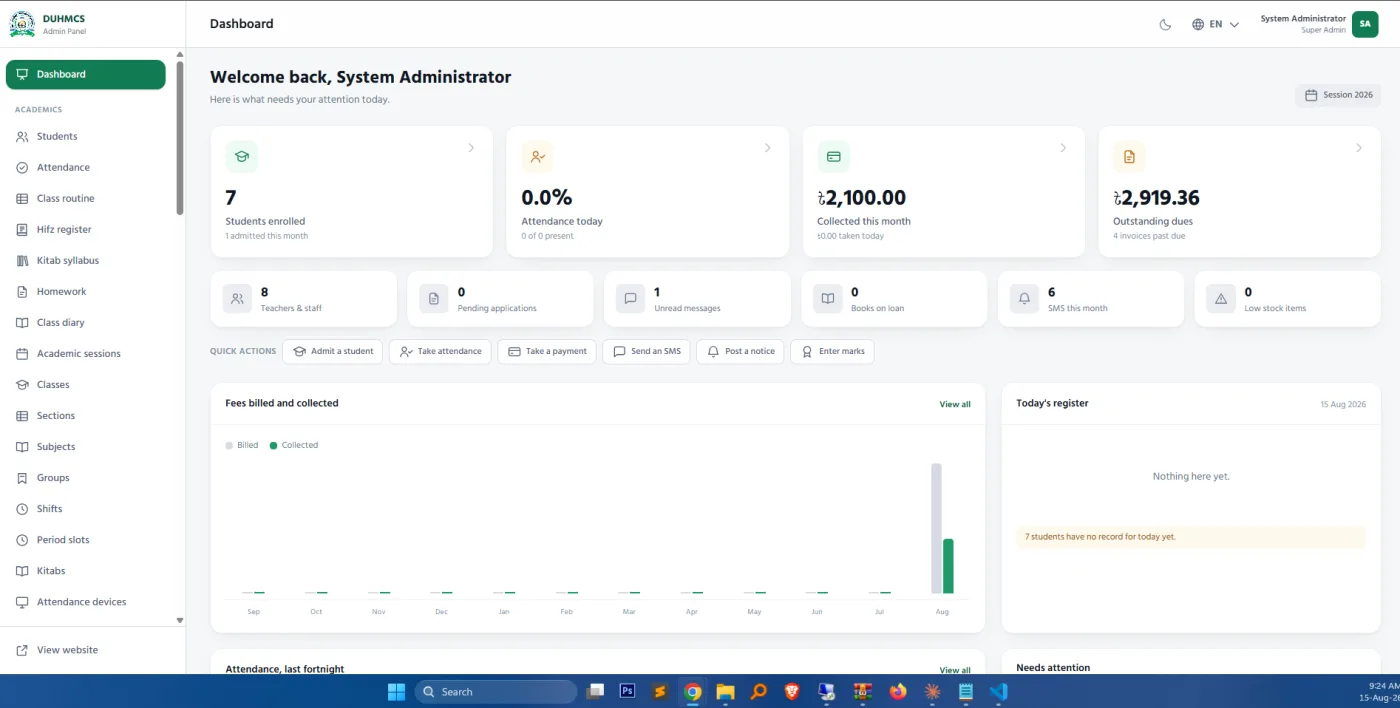Go to Homework in the sidebar
The image size is (1400, 708).
click(x=85, y=291)
